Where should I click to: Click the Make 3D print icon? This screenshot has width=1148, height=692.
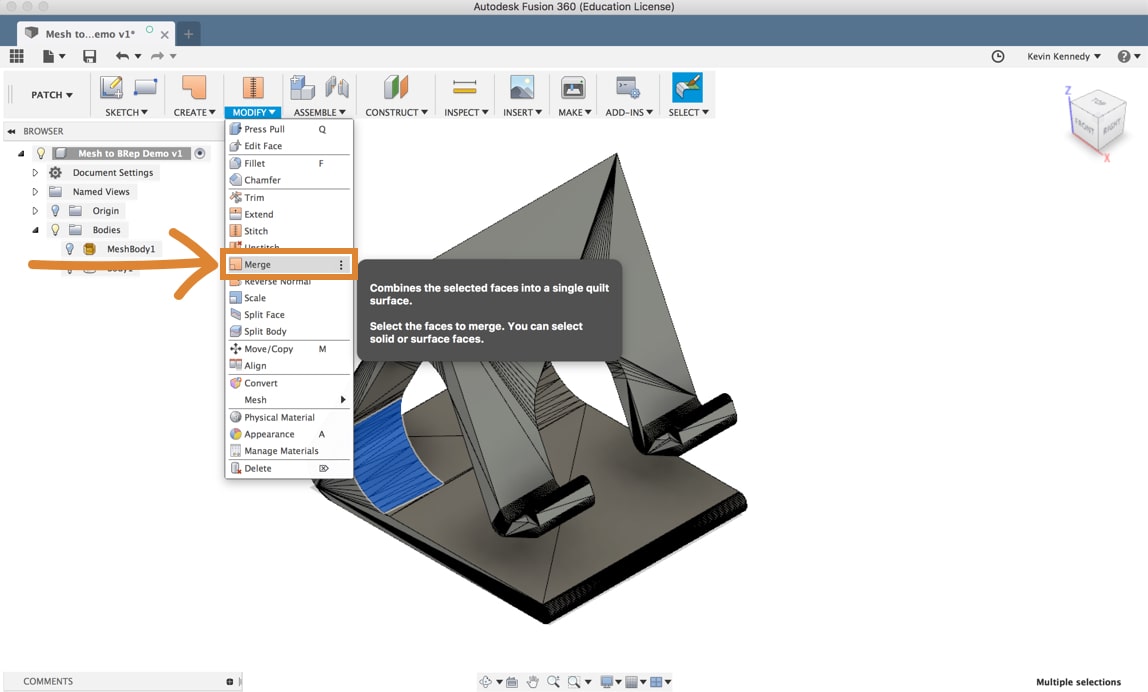pyautogui.click(x=573, y=87)
